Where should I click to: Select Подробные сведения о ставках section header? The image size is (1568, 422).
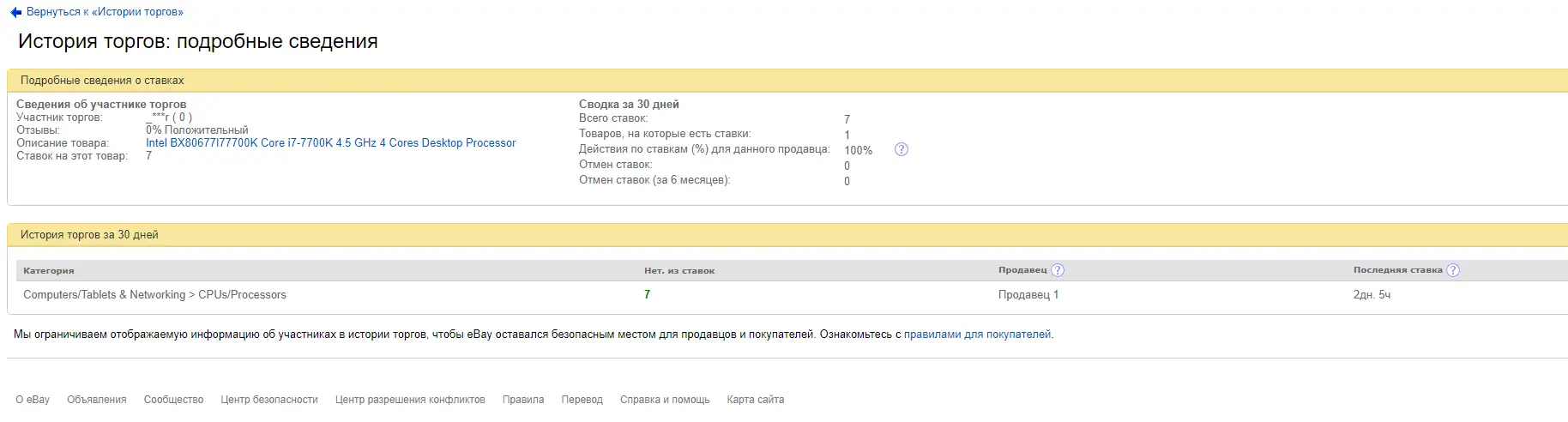[102, 81]
